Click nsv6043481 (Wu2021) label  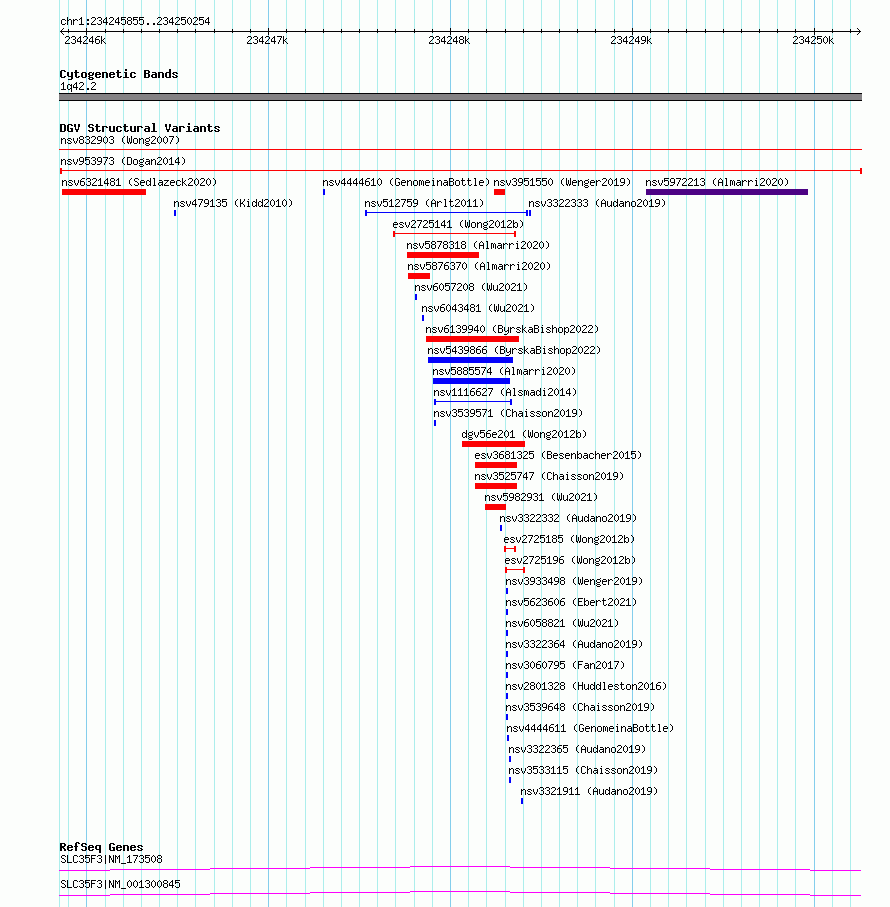click(478, 308)
